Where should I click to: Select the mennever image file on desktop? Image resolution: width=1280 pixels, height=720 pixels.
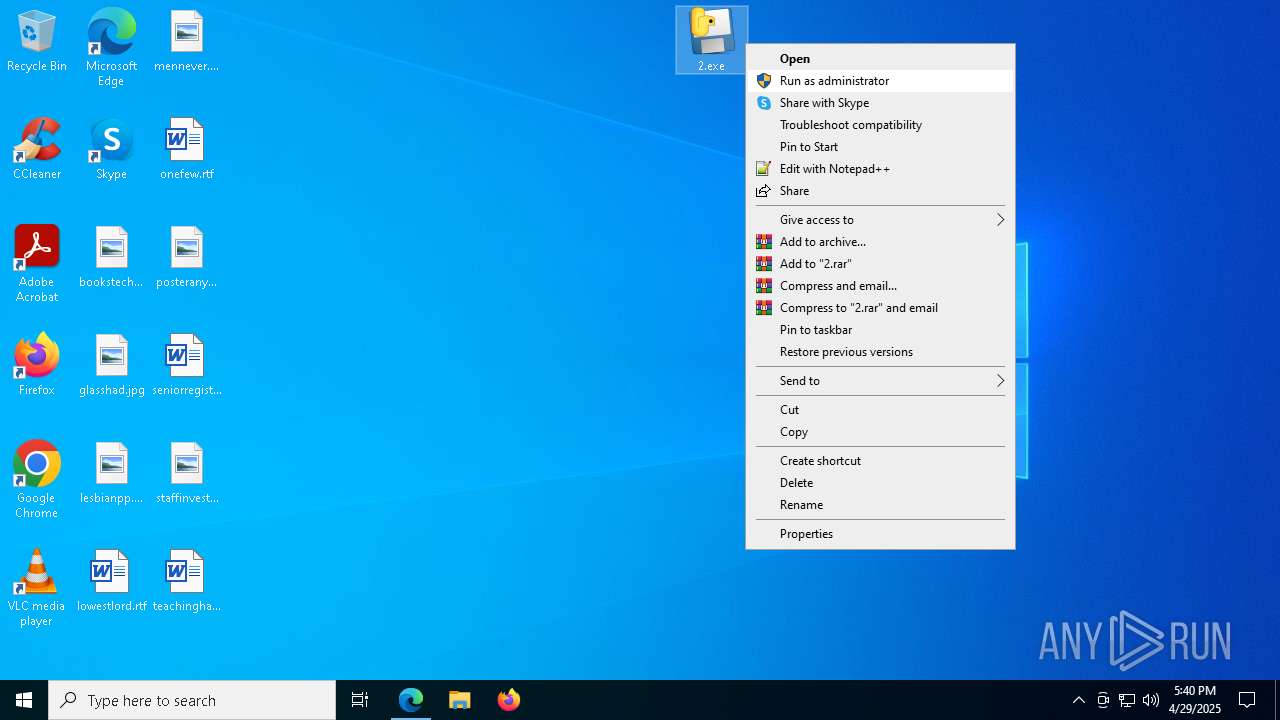[186, 42]
